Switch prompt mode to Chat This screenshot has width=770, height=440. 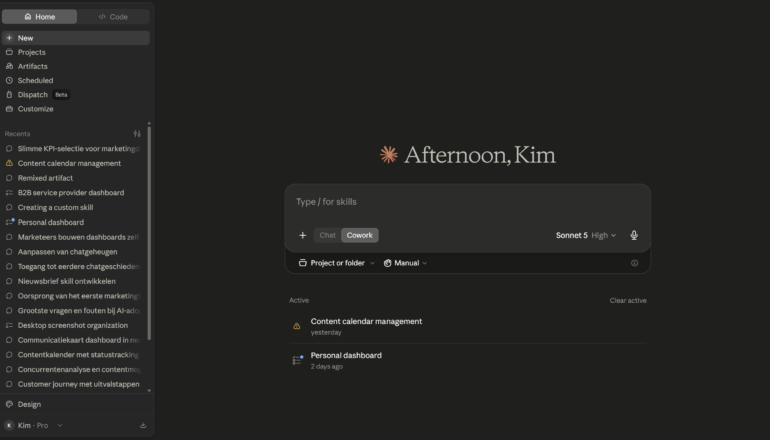(328, 235)
